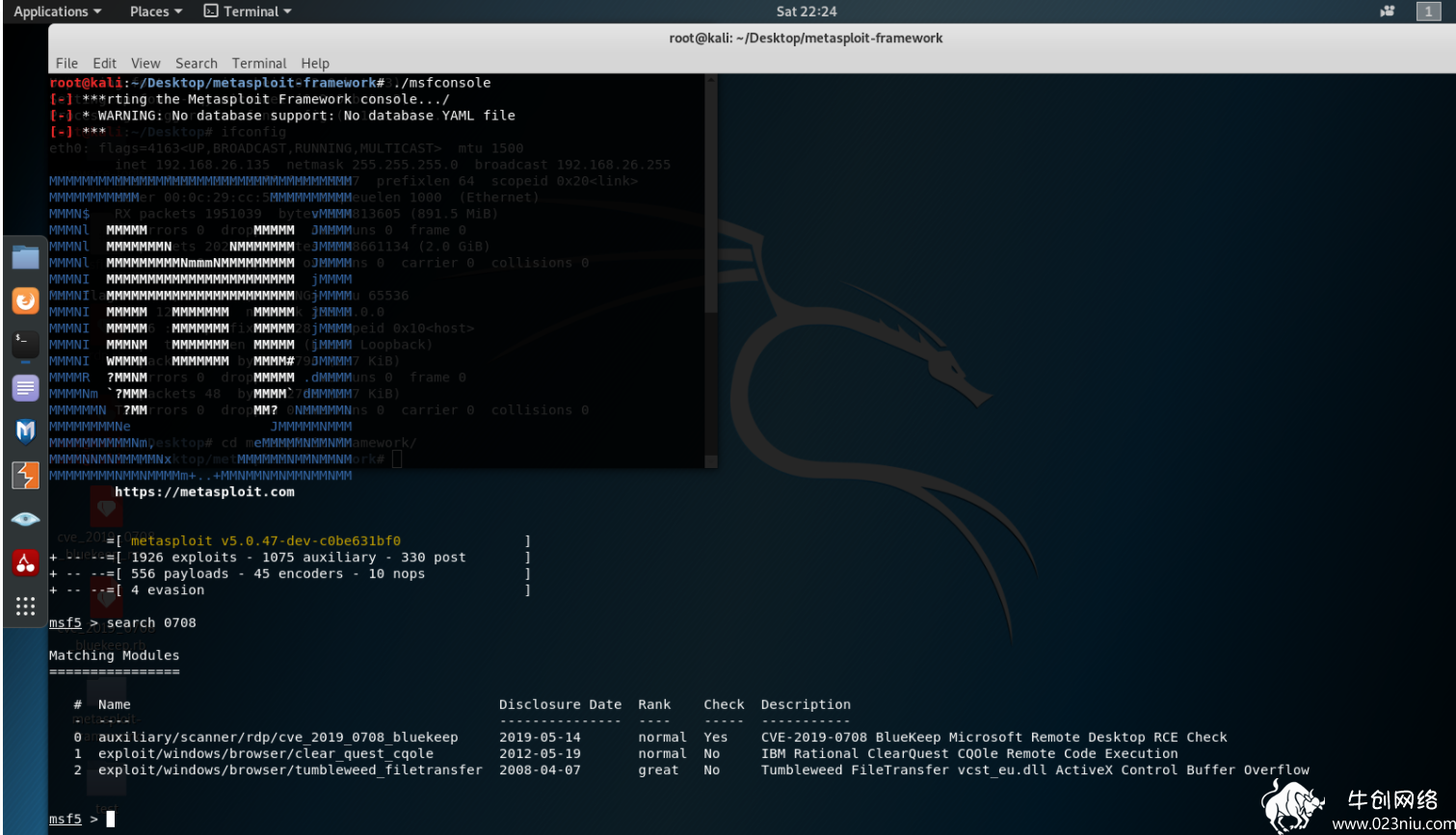Open the Files manager from the dock
This screenshot has width=1456, height=835.
25,257
